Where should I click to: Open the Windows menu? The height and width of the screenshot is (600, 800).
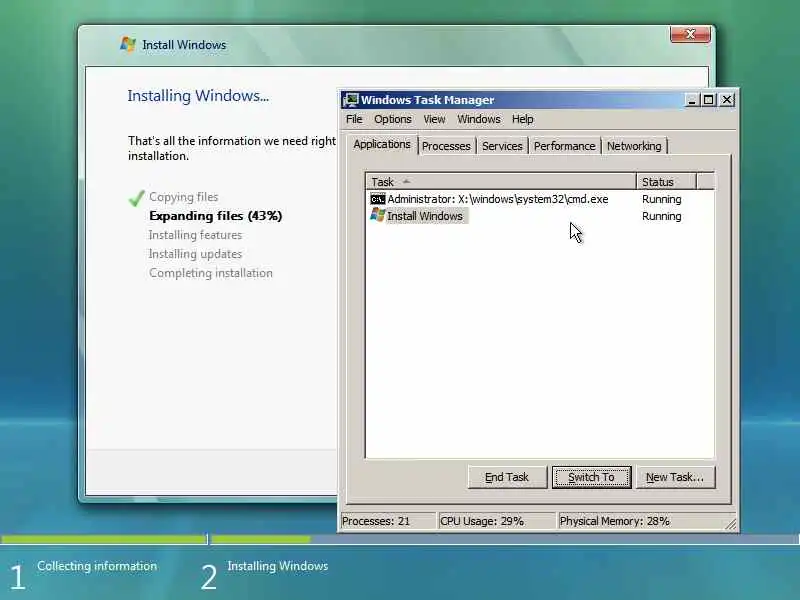[x=479, y=119]
